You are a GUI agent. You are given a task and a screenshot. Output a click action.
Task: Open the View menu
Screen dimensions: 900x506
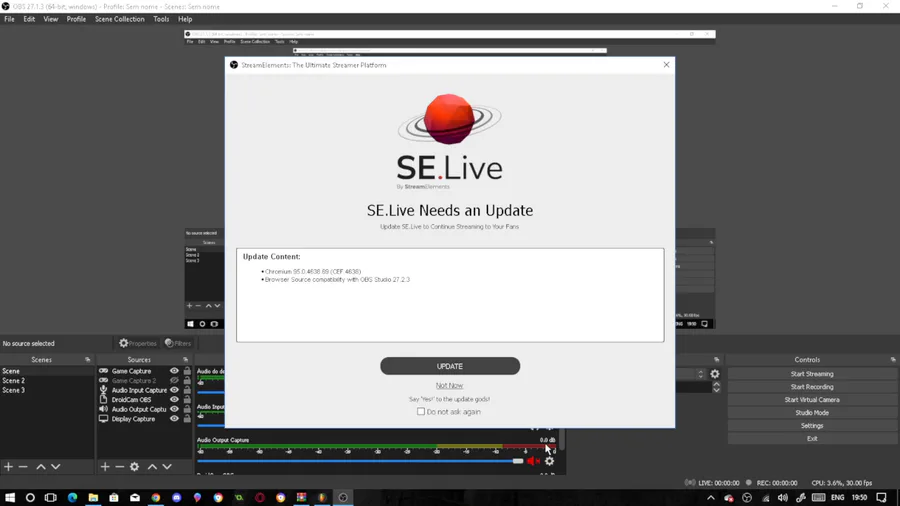point(51,19)
